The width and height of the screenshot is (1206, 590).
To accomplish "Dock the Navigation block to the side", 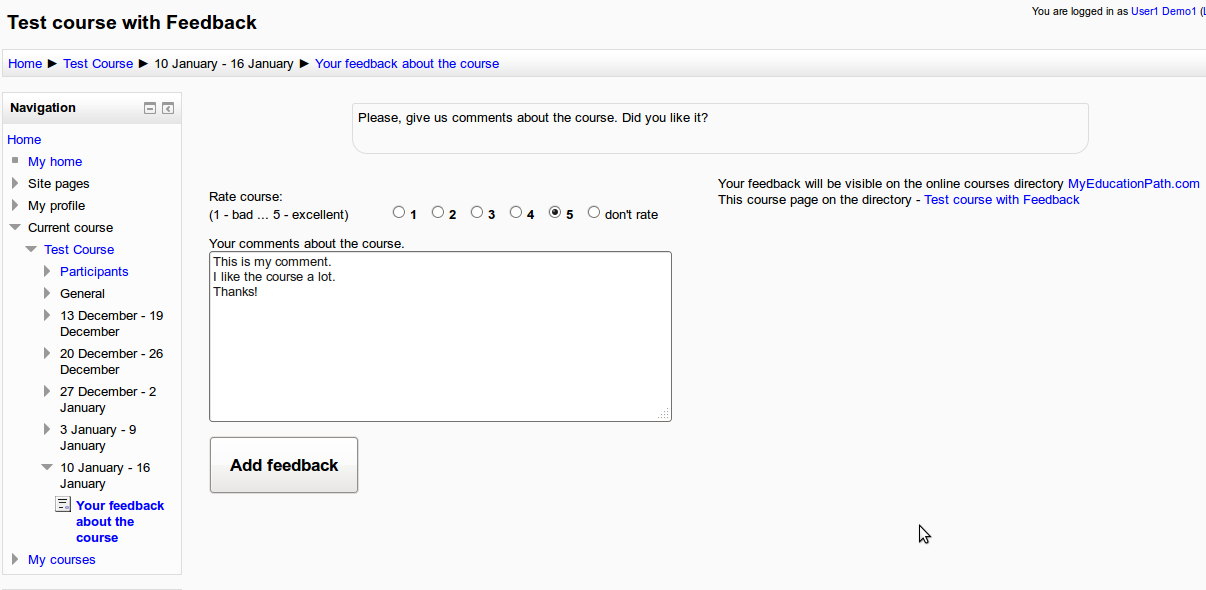I will [x=168, y=108].
